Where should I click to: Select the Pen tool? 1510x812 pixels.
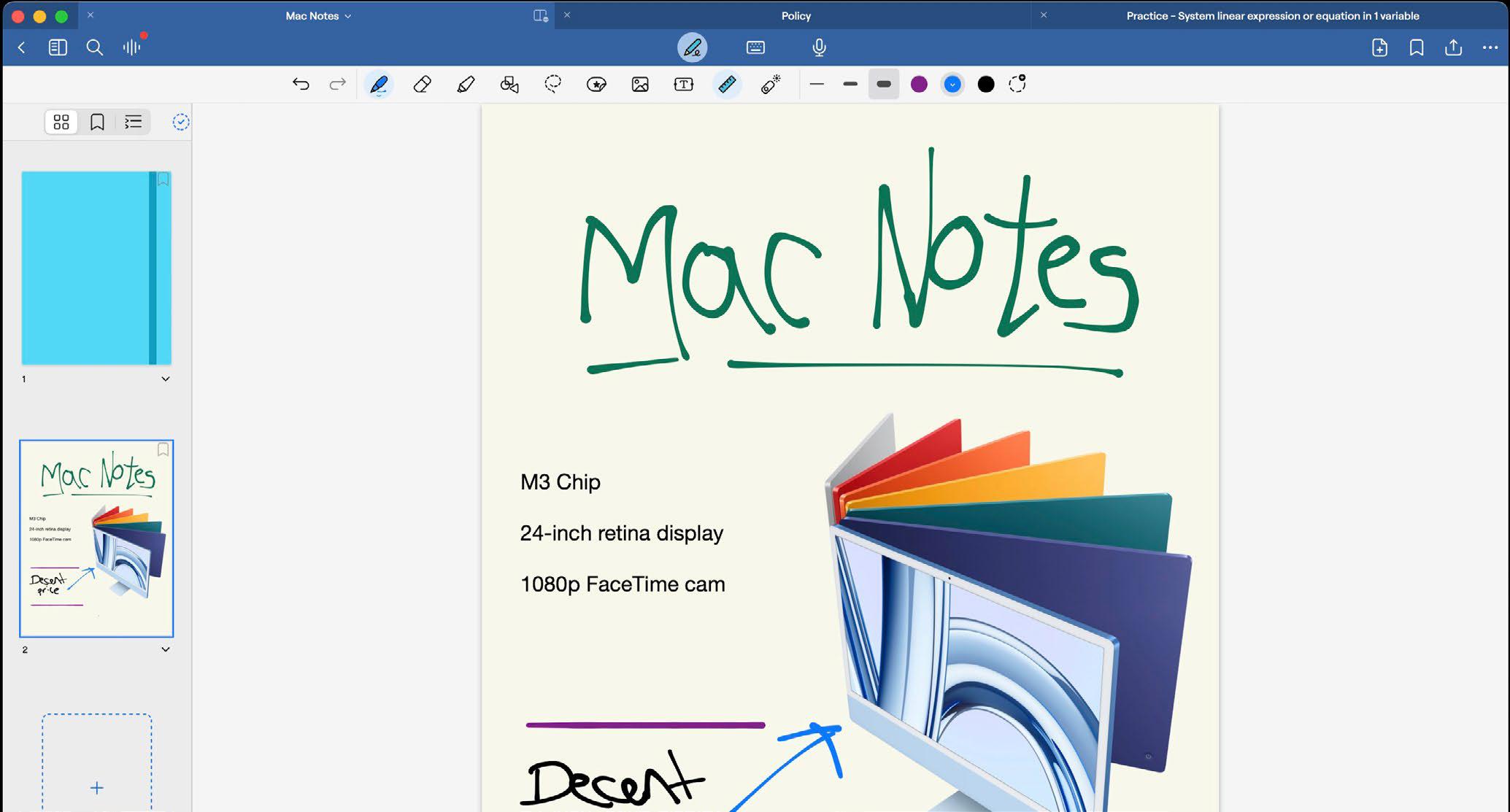point(379,85)
